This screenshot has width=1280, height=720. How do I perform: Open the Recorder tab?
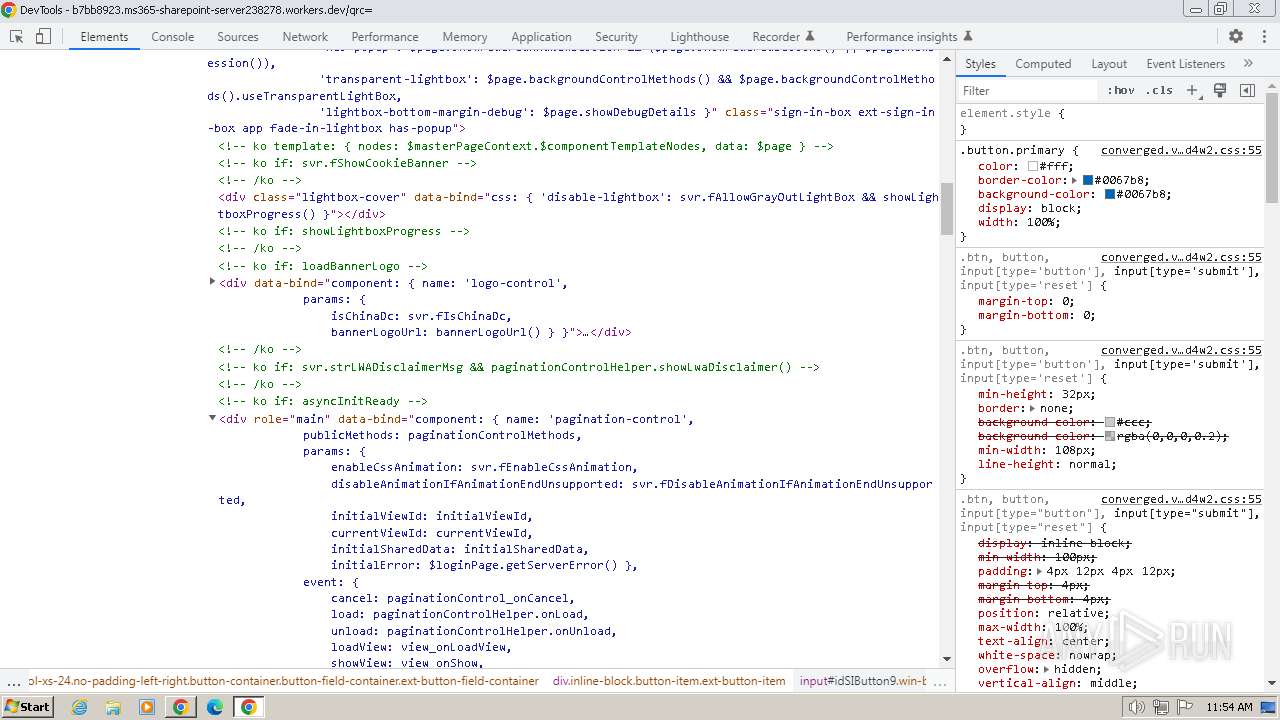(x=783, y=36)
